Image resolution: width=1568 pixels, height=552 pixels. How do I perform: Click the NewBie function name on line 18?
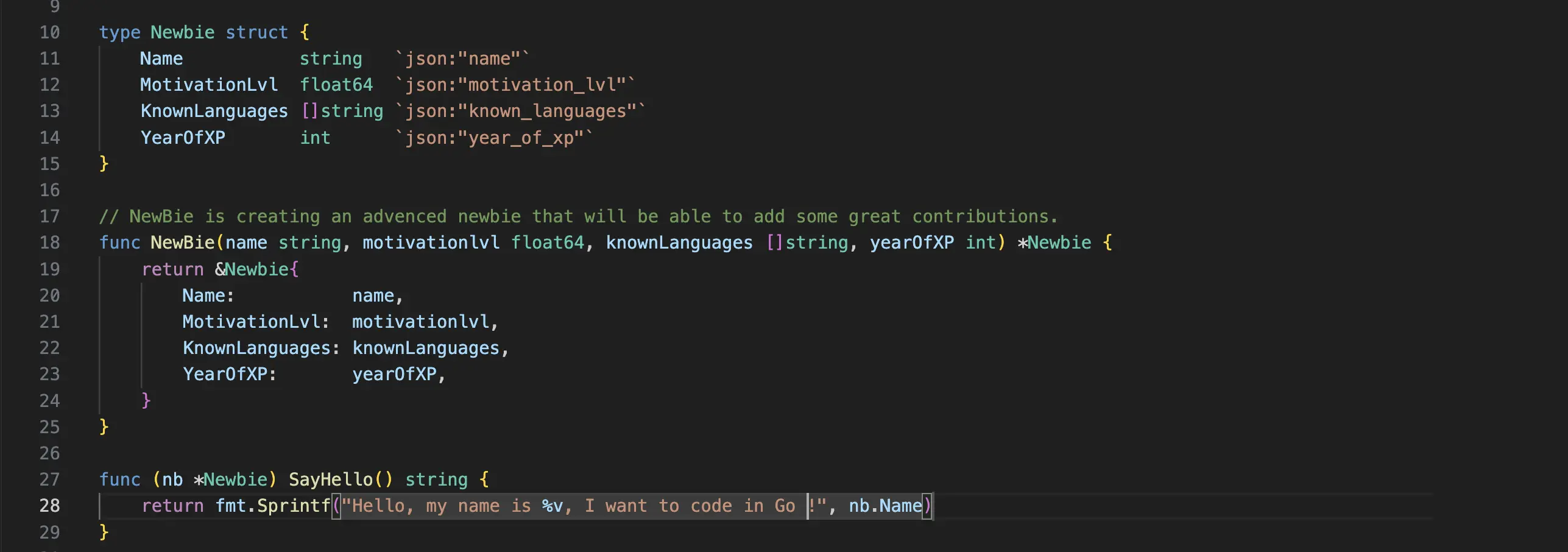point(182,242)
